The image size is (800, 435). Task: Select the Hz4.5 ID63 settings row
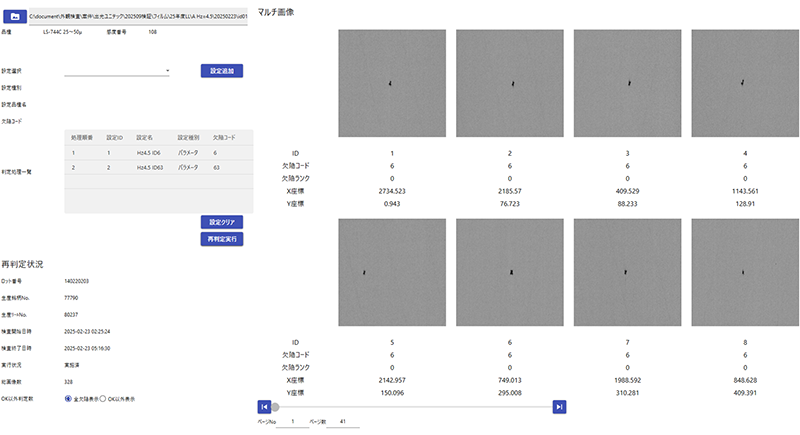(159, 168)
